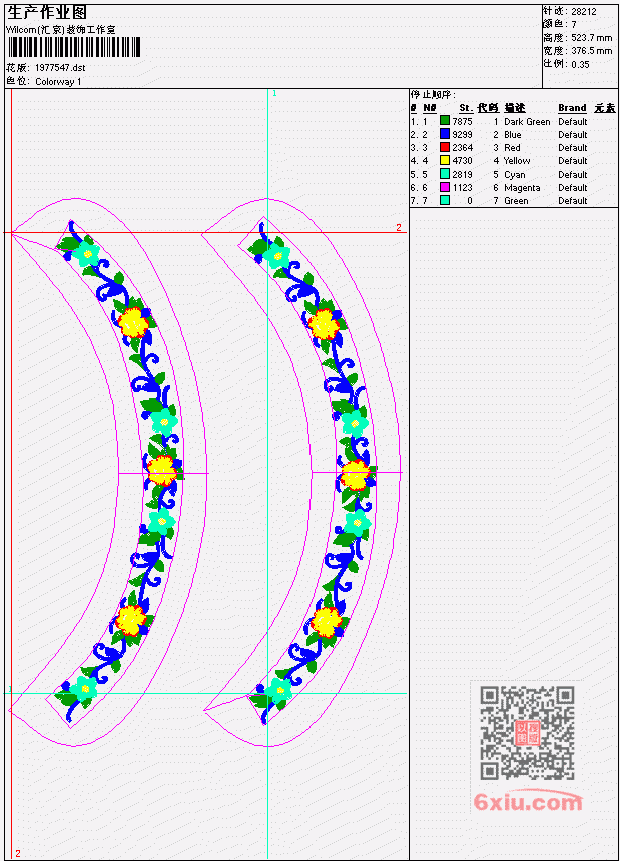Image resolution: width=620 pixels, height=861 pixels.
Task: Select the swatch in row 7 Green
Action: 445,200
